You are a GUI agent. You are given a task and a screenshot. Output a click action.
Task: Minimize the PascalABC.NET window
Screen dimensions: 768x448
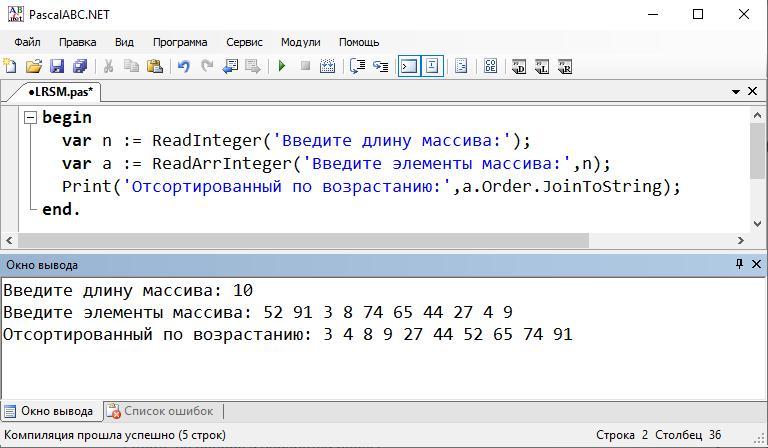(x=653, y=14)
